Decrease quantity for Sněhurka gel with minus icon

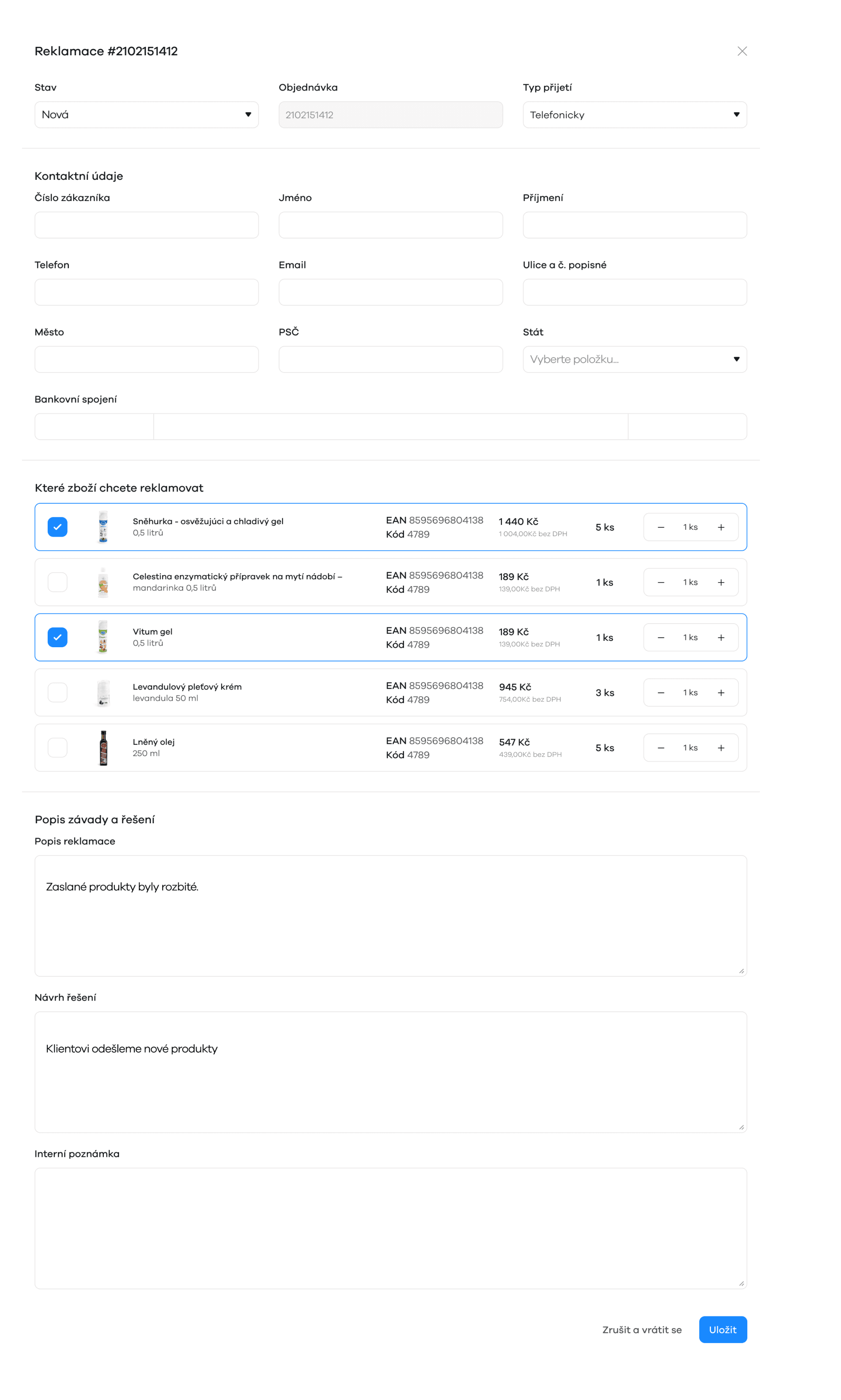[x=661, y=527]
